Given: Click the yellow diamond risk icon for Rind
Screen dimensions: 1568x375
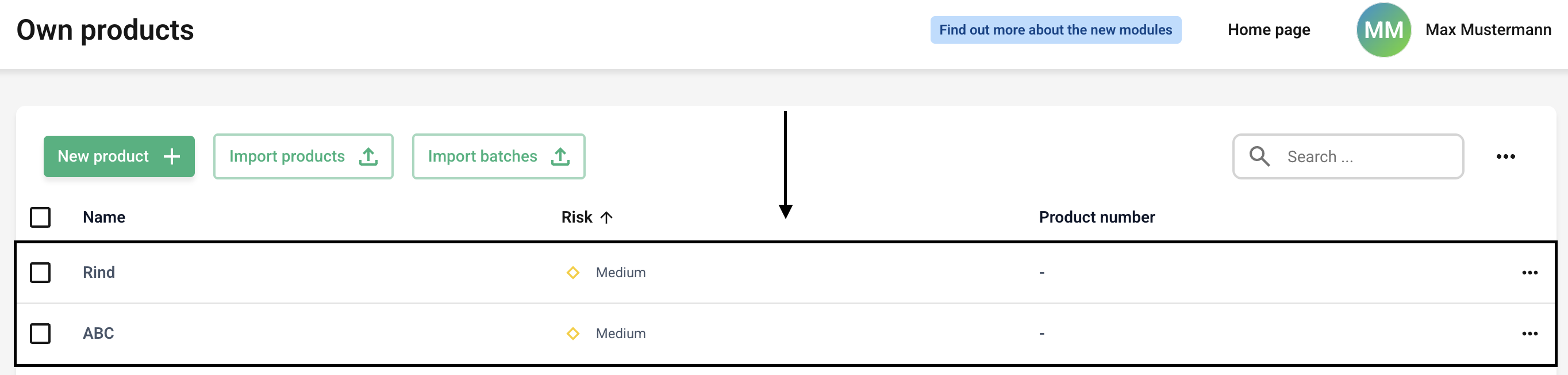Looking at the screenshot, I should [573, 273].
